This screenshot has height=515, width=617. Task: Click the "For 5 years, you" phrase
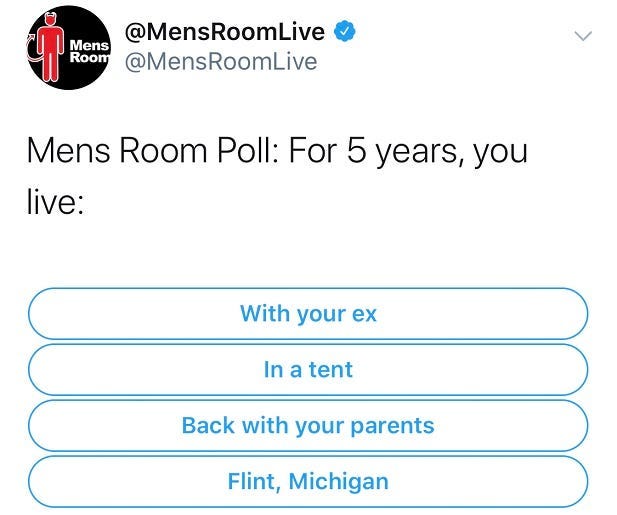tap(408, 152)
